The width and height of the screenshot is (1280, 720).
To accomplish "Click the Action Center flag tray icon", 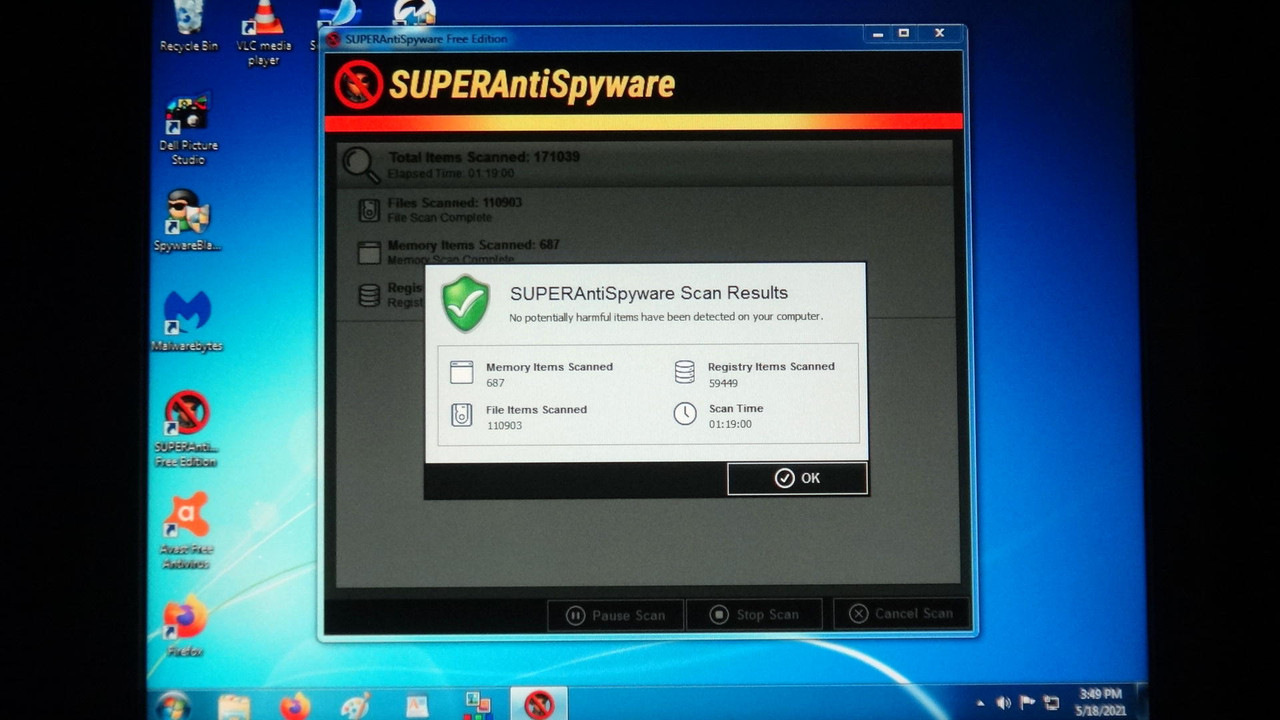I will (1027, 702).
